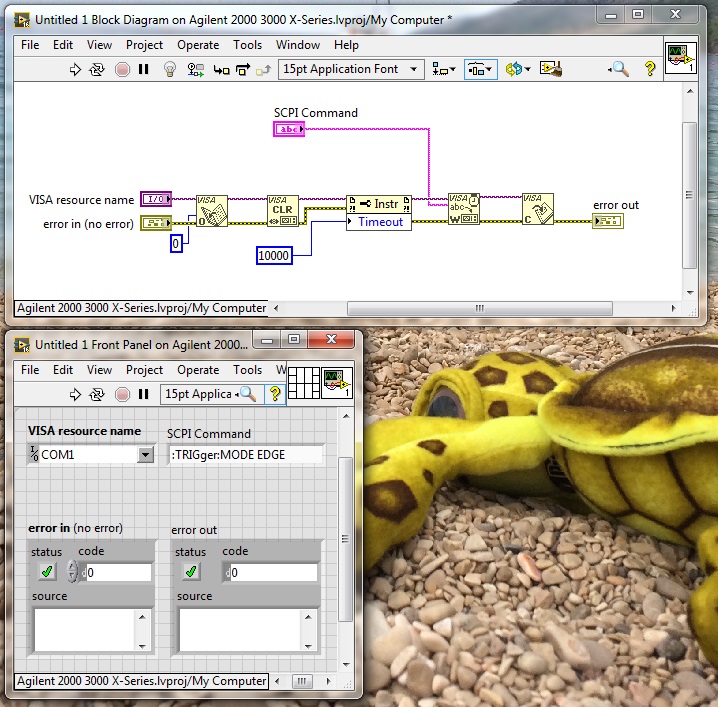This screenshot has height=707, width=718.
Task: Click error out status checkmark indicator
Action: 191,572
